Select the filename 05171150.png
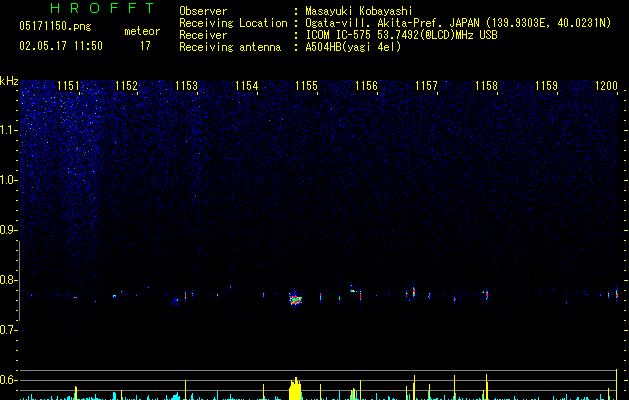The image size is (629, 400). pos(55,27)
